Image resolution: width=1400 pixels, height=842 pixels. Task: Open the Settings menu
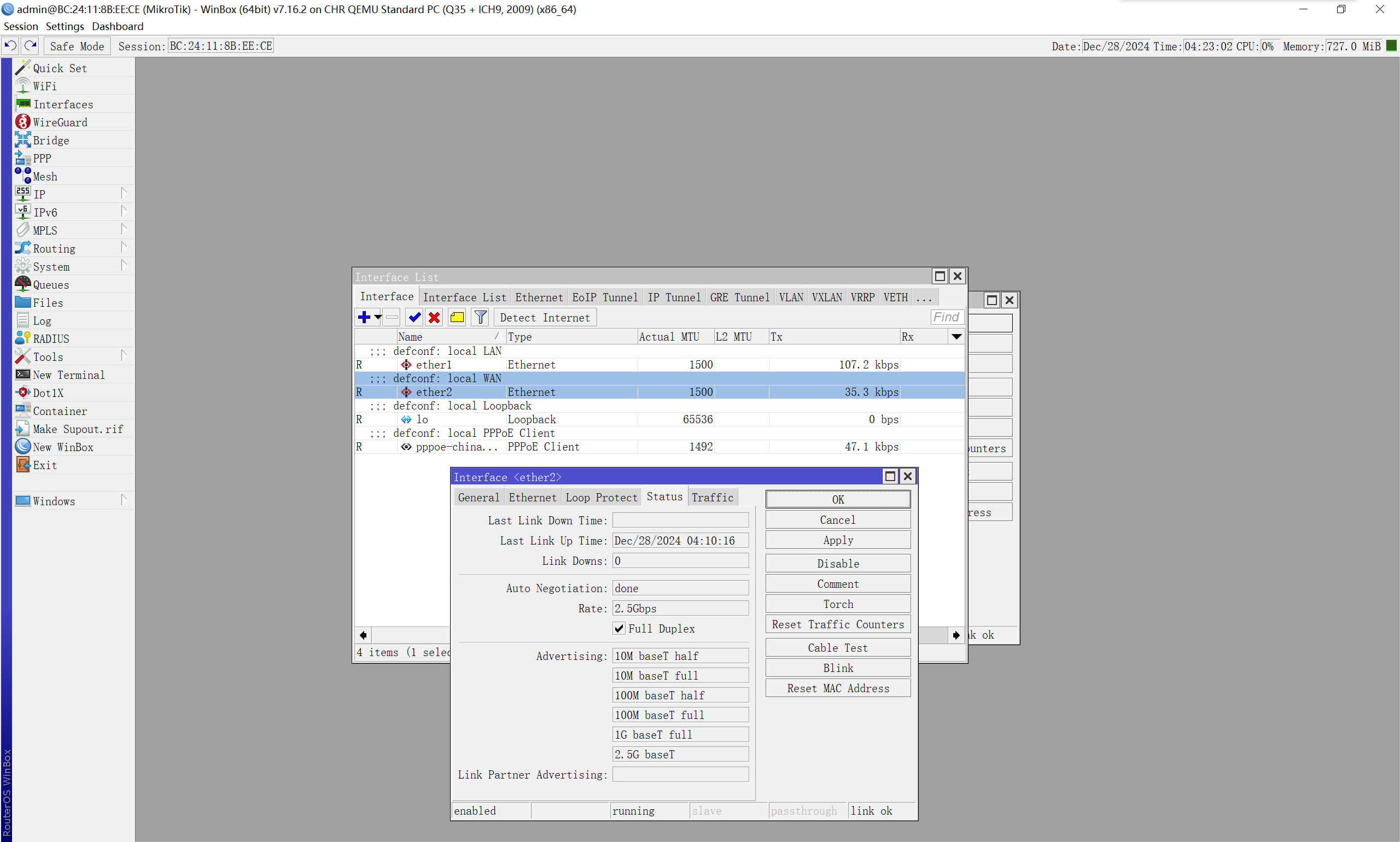pyautogui.click(x=65, y=27)
